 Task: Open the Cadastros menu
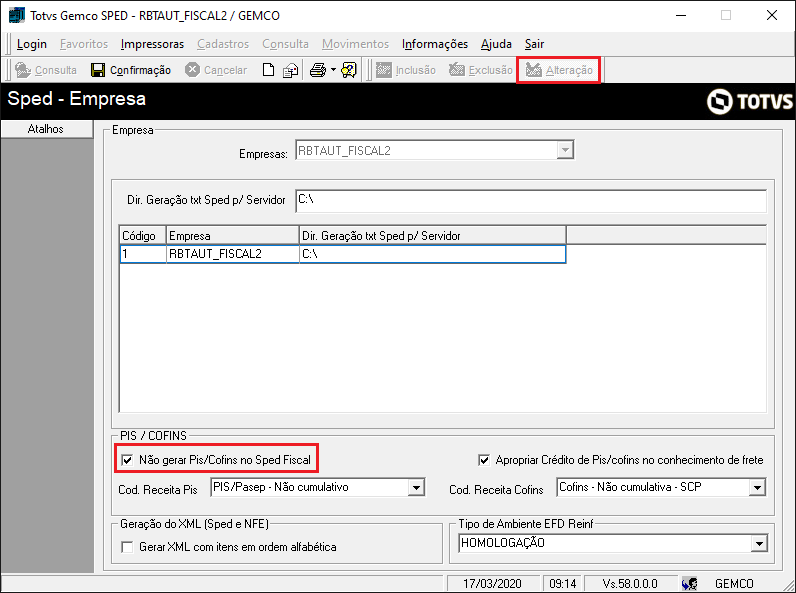pyautogui.click(x=223, y=44)
